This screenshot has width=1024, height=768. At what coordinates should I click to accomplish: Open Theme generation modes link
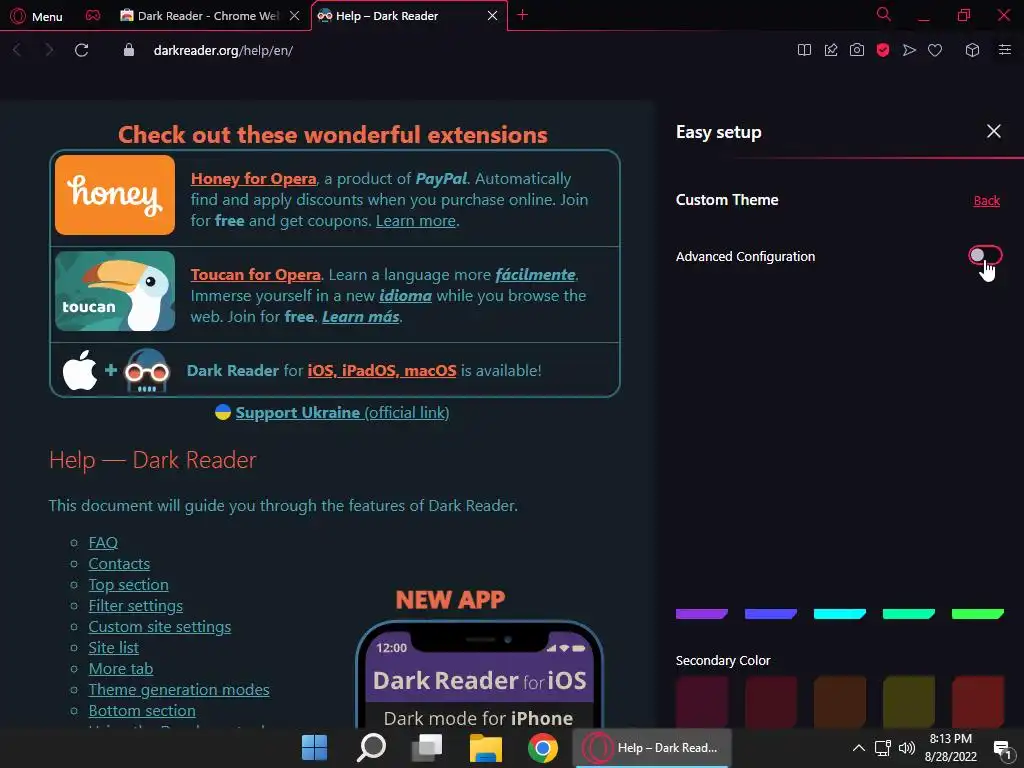click(x=179, y=689)
